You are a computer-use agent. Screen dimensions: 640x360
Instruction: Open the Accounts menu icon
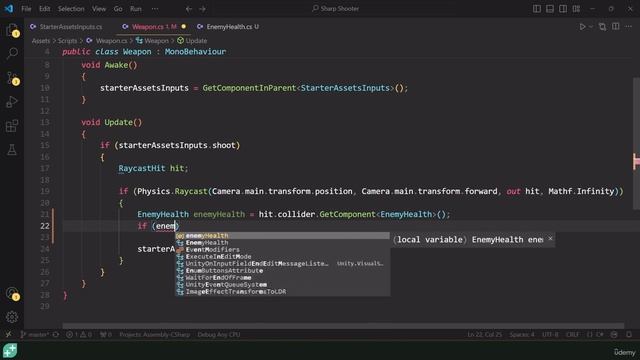coord(12,293)
